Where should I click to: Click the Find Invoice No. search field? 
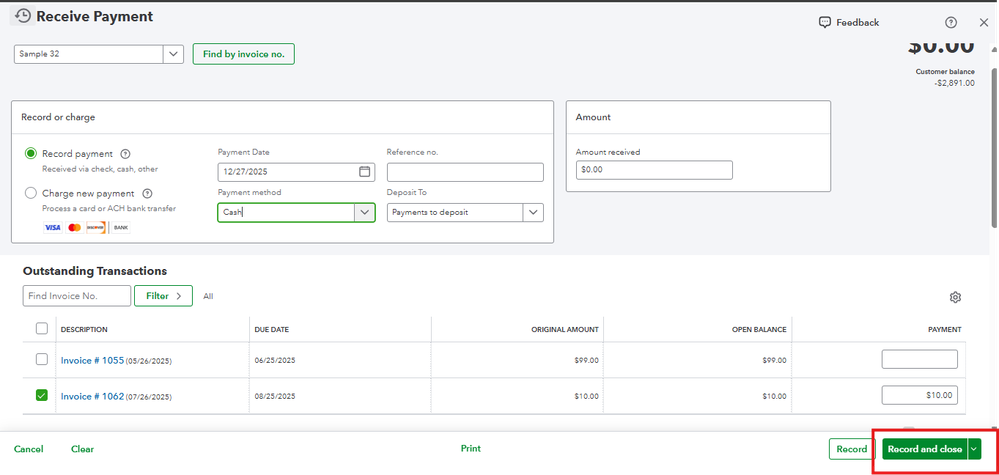77,296
